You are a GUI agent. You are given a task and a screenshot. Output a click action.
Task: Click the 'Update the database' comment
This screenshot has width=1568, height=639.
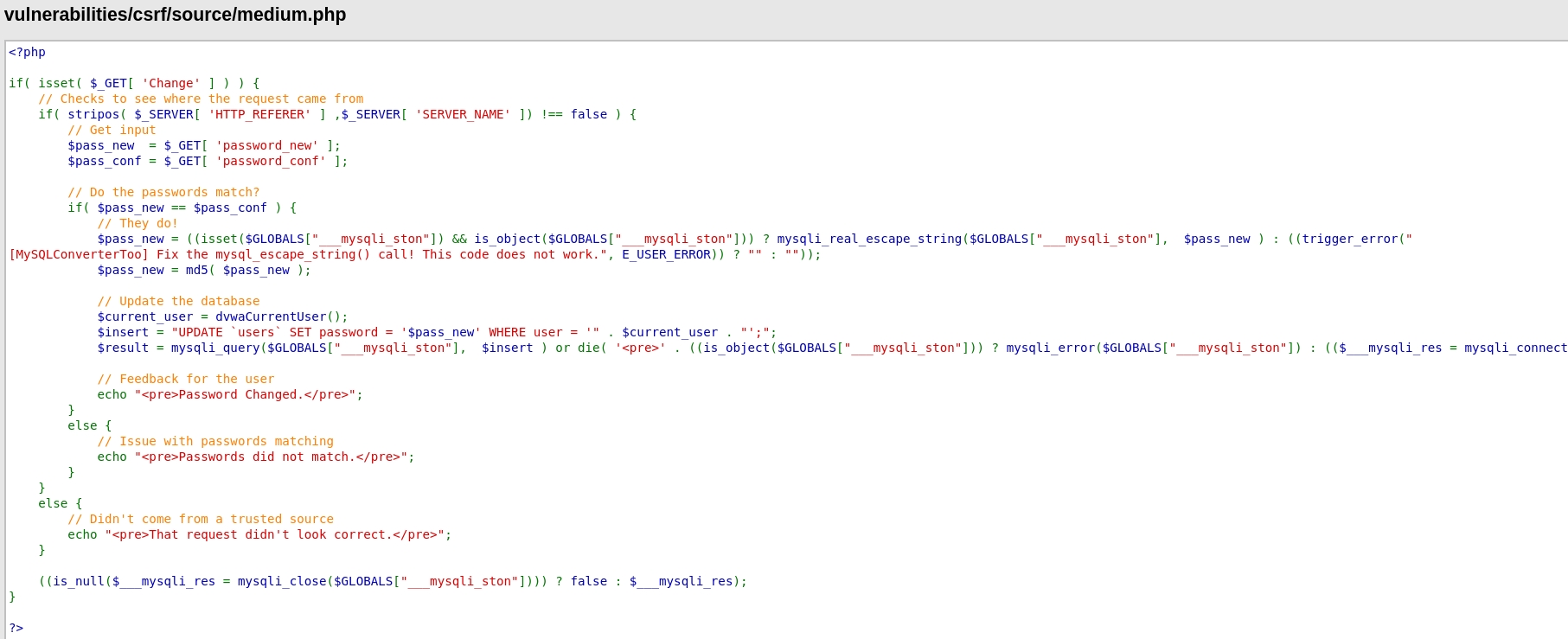[x=178, y=301]
